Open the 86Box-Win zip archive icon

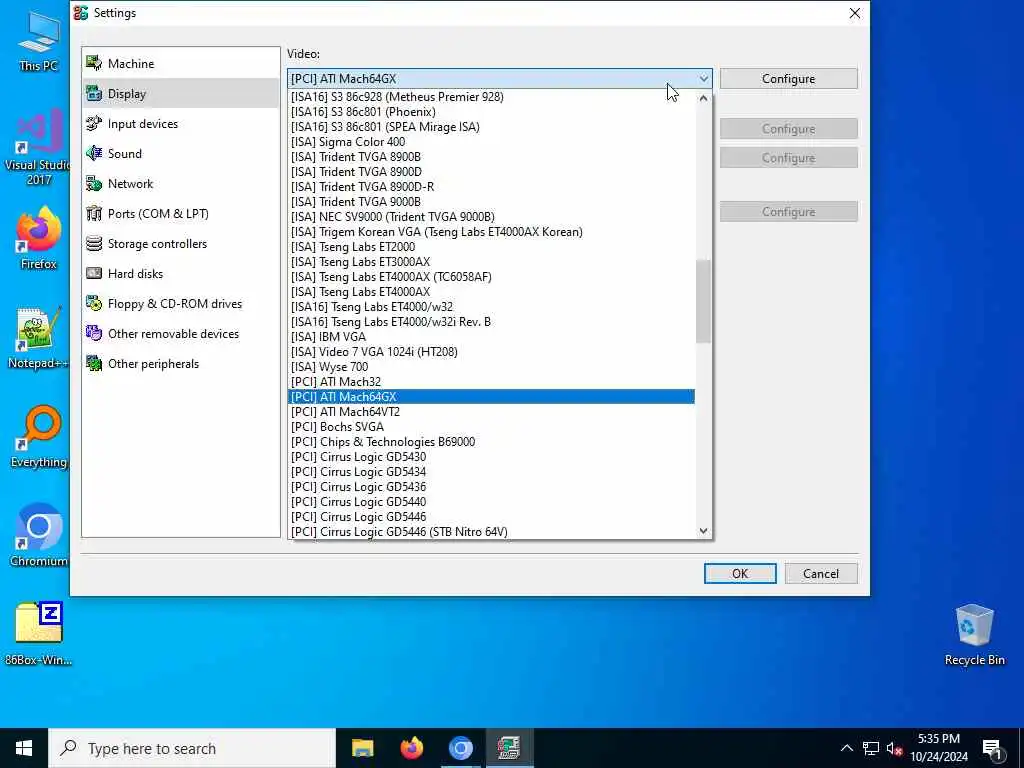[x=38, y=633]
